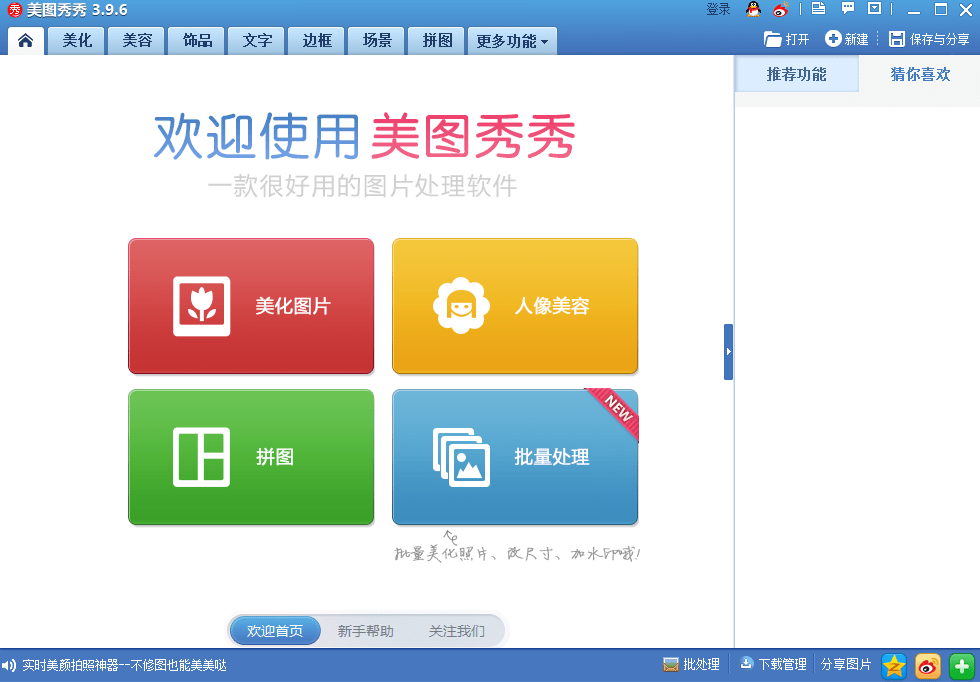Click 分享图片 label in status bar
Viewport: 980px width, 682px height.
click(x=846, y=664)
